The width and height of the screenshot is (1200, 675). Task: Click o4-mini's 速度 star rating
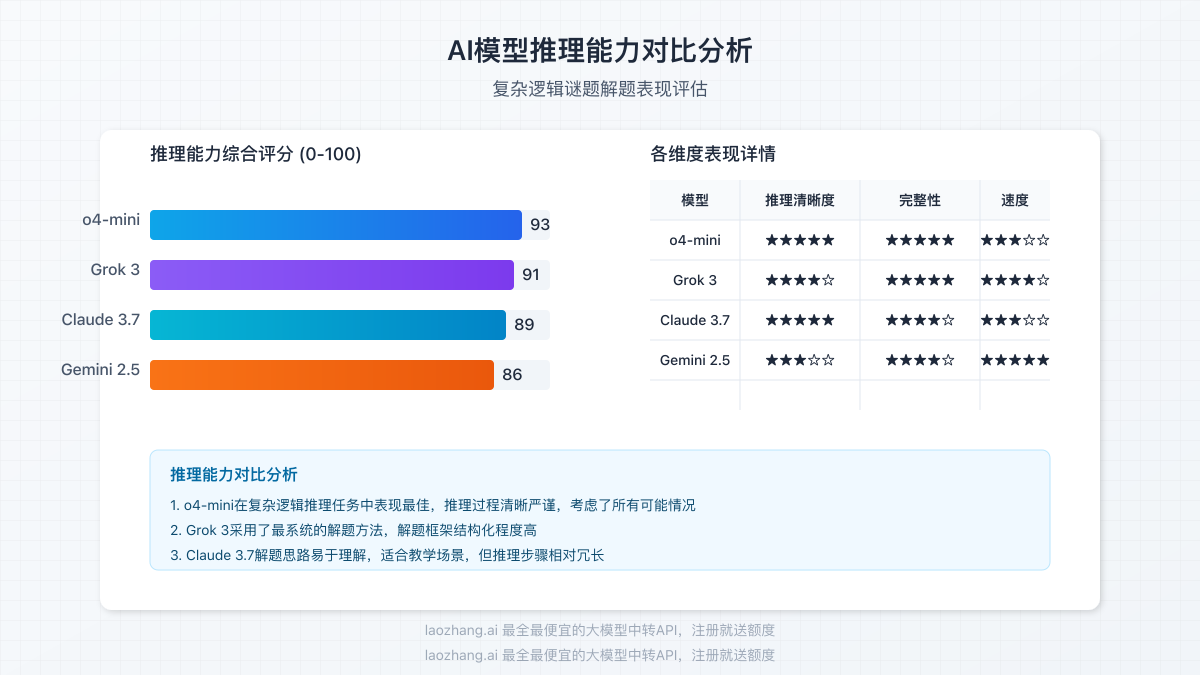coord(1015,240)
